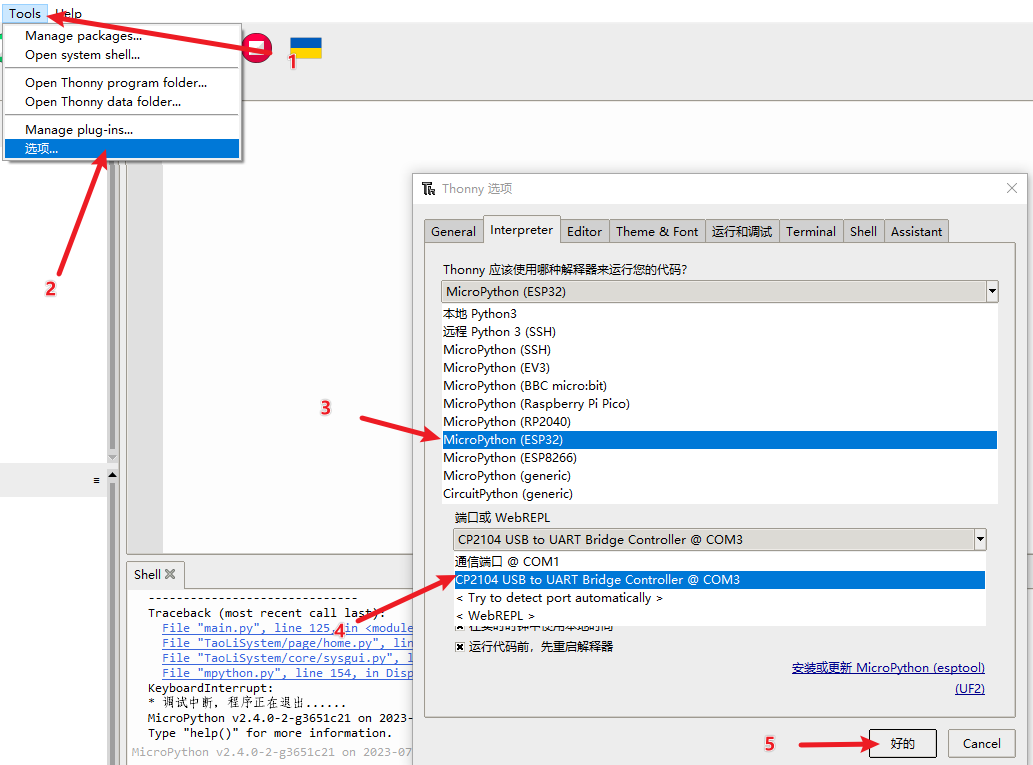This screenshot has height=765, width=1033.
Task: Click the 好的 OK button
Action: click(903, 743)
